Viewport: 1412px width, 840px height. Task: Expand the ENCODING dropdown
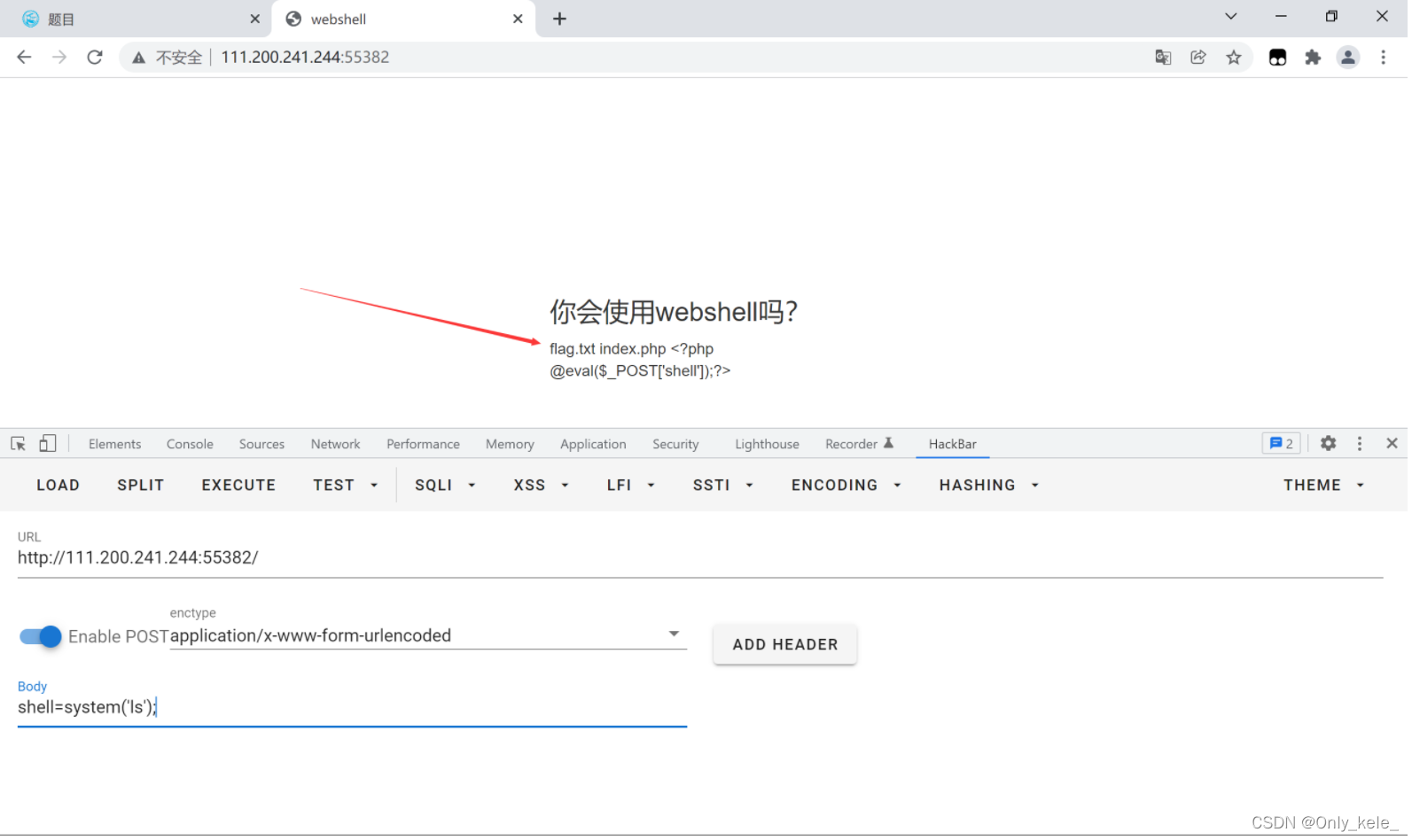click(846, 486)
